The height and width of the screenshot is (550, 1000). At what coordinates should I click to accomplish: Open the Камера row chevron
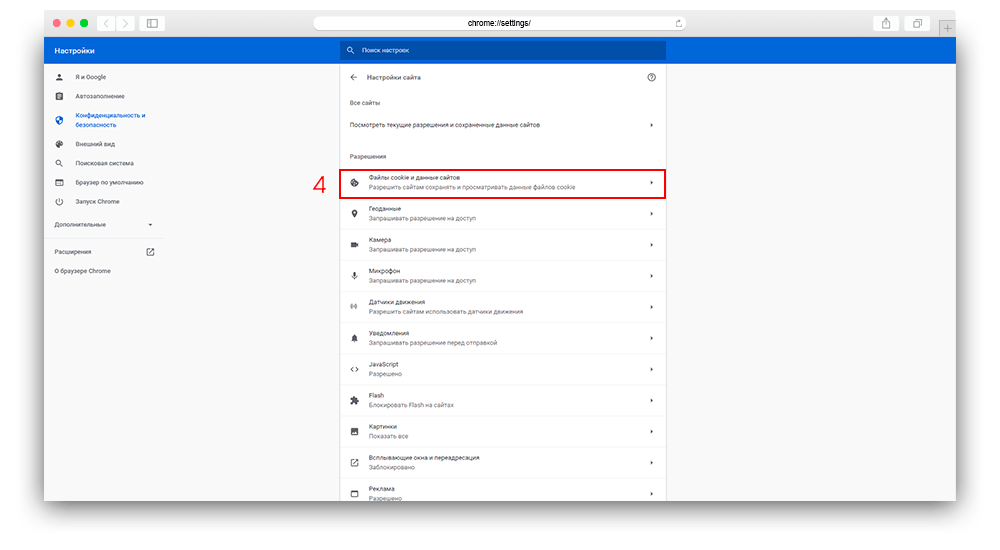tap(651, 245)
